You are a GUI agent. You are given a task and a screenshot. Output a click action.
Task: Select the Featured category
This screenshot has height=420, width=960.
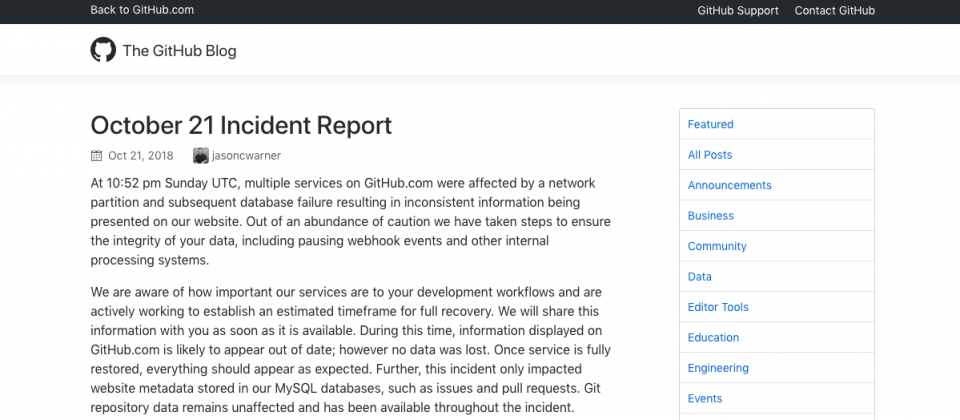[x=777, y=124]
